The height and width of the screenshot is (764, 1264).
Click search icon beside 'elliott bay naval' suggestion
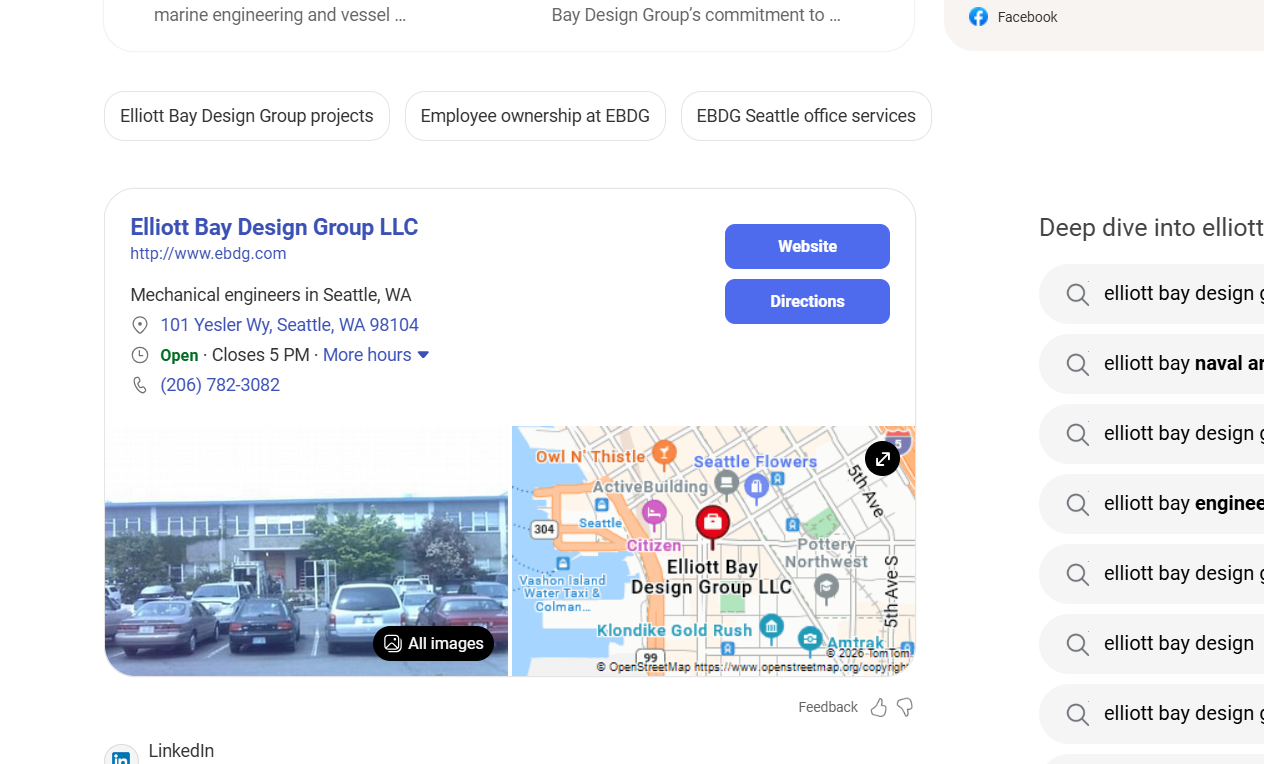pyautogui.click(x=1077, y=364)
